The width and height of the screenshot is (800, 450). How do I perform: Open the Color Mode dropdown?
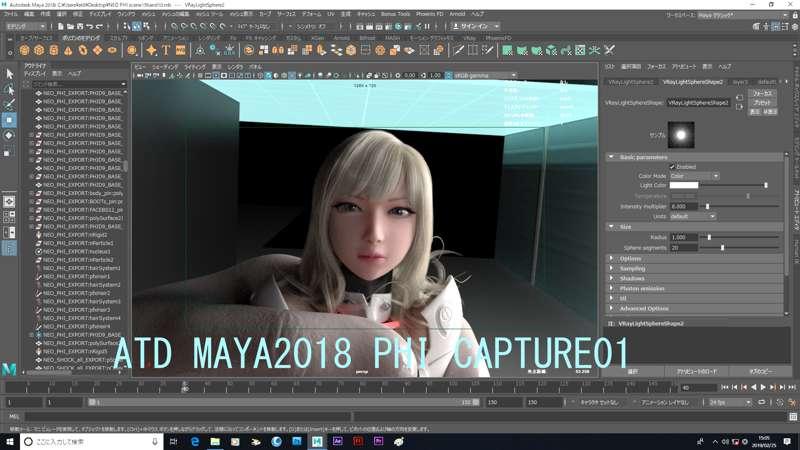pyautogui.click(x=694, y=176)
